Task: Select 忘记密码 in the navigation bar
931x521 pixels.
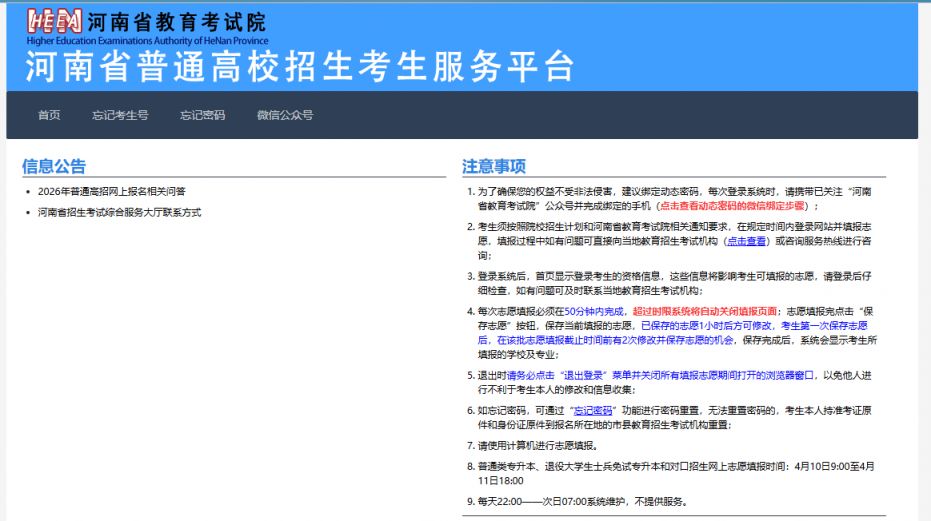Action: [202, 115]
